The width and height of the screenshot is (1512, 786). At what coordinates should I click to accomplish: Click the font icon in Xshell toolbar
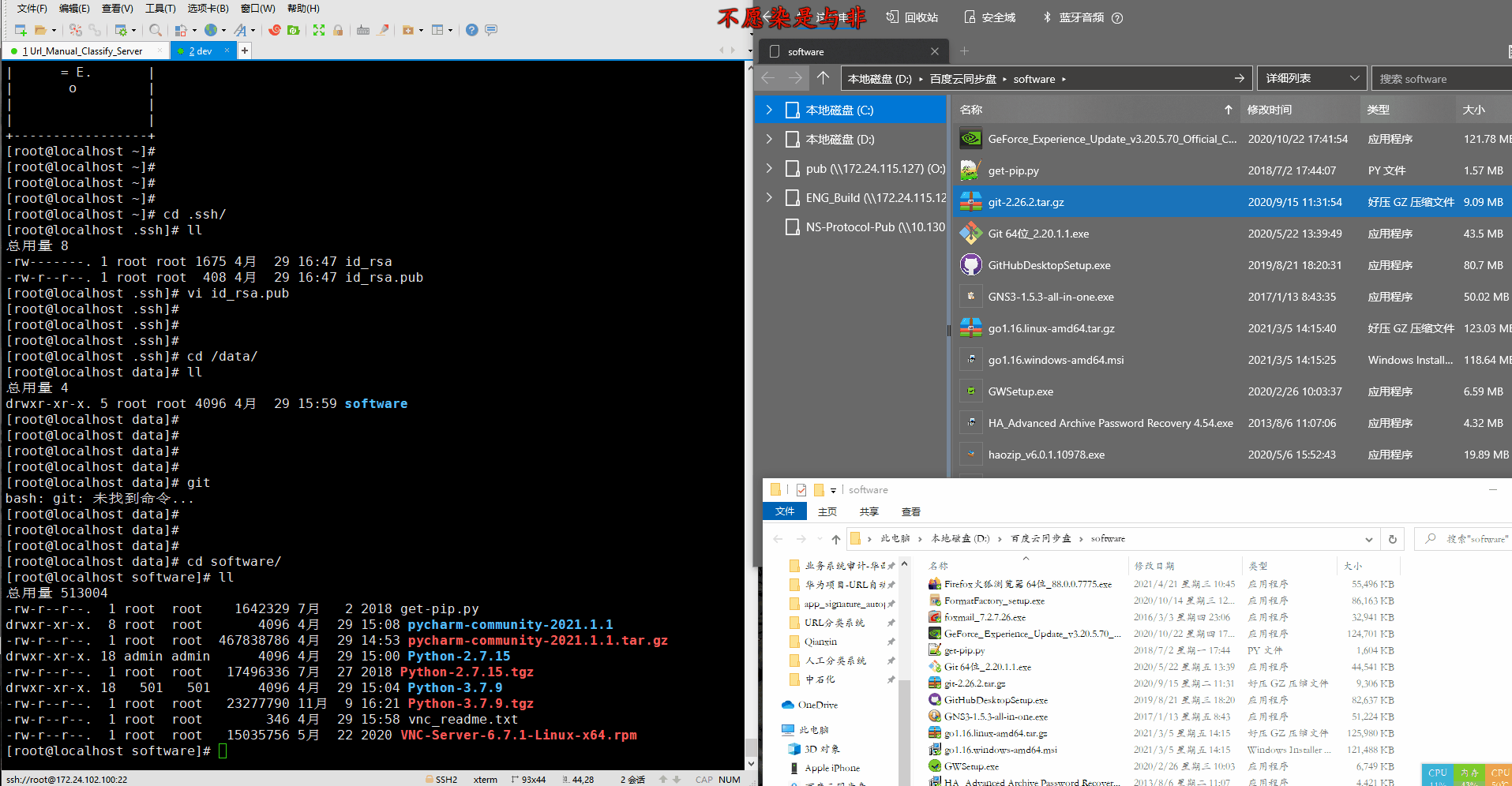click(240, 30)
